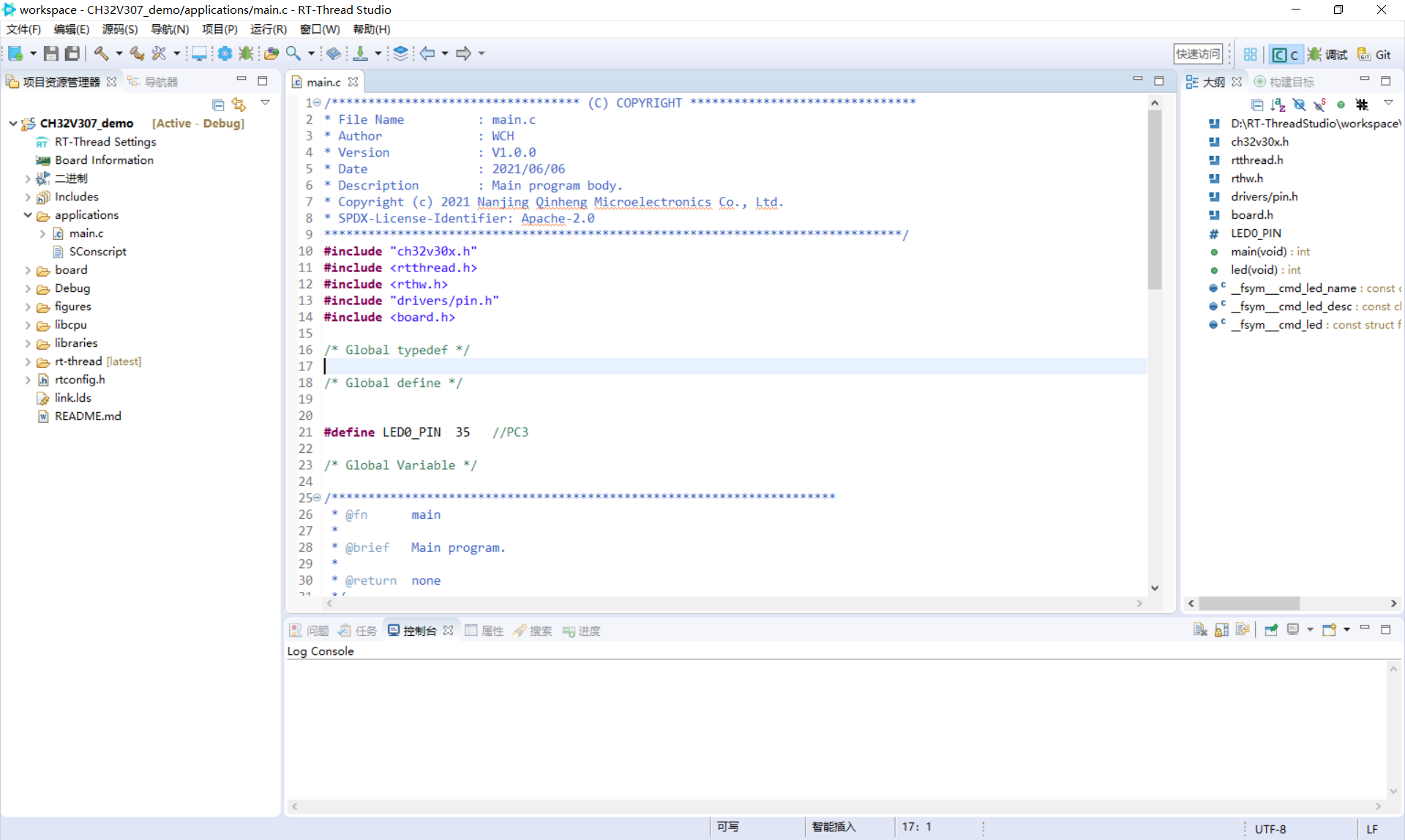Close the main.c editor tab
The image size is (1405, 840).
point(353,81)
